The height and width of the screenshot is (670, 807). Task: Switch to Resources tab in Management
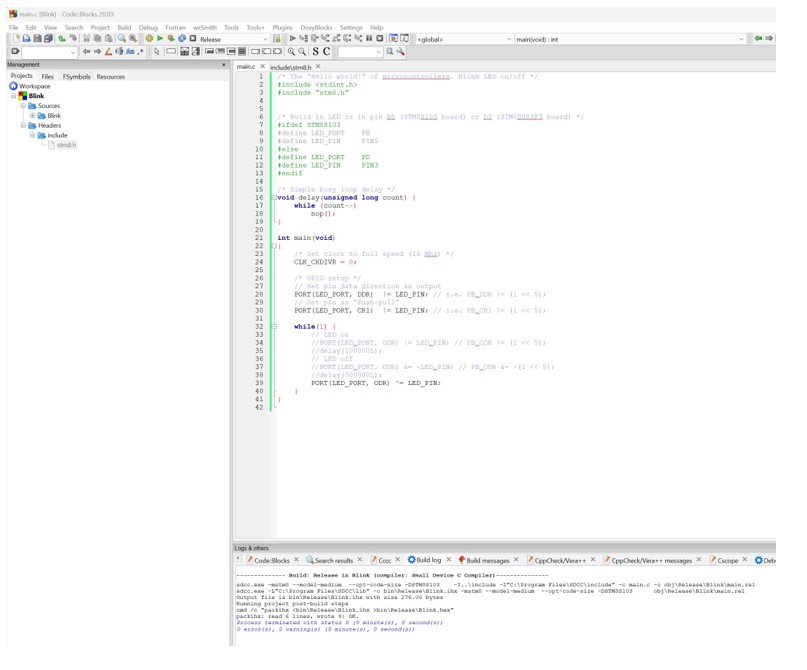pyautogui.click(x=111, y=76)
